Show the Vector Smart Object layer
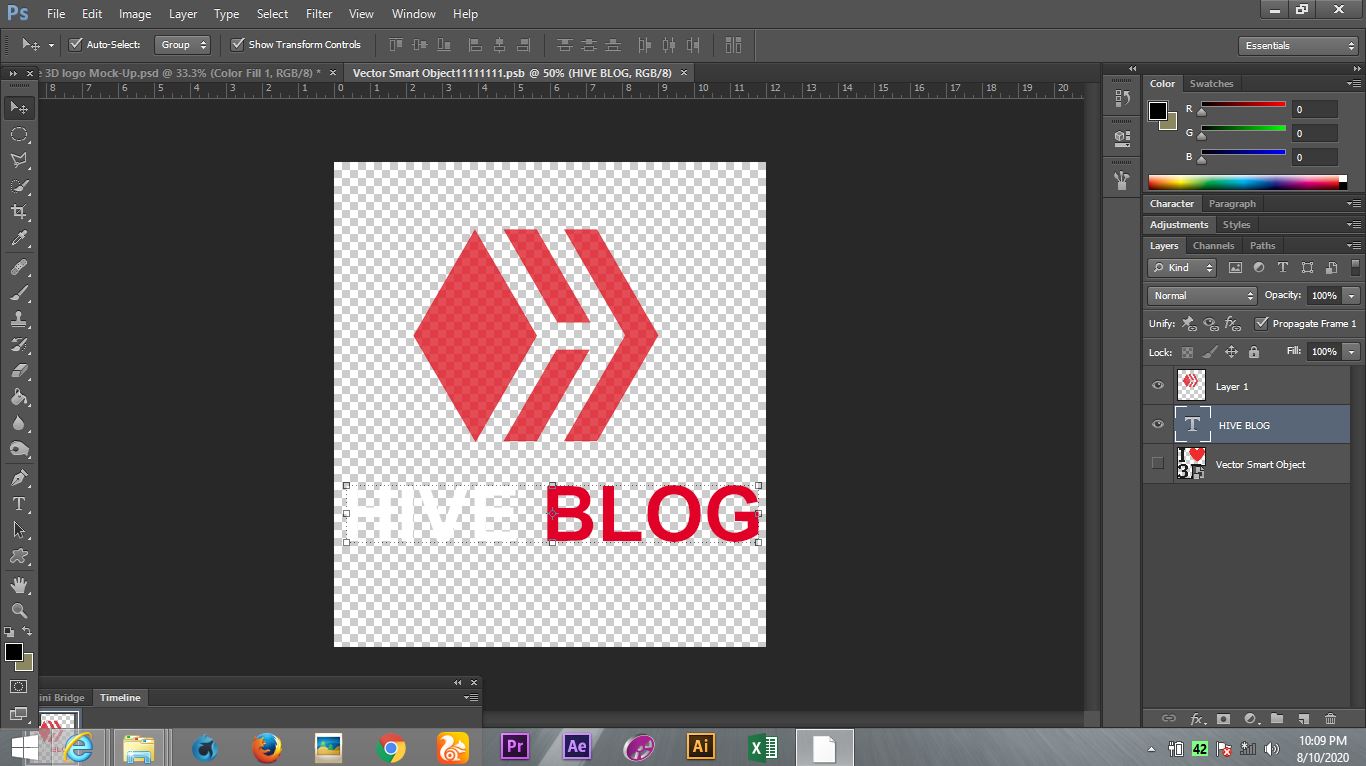This screenshot has height=766, width=1366. point(1158,463)
